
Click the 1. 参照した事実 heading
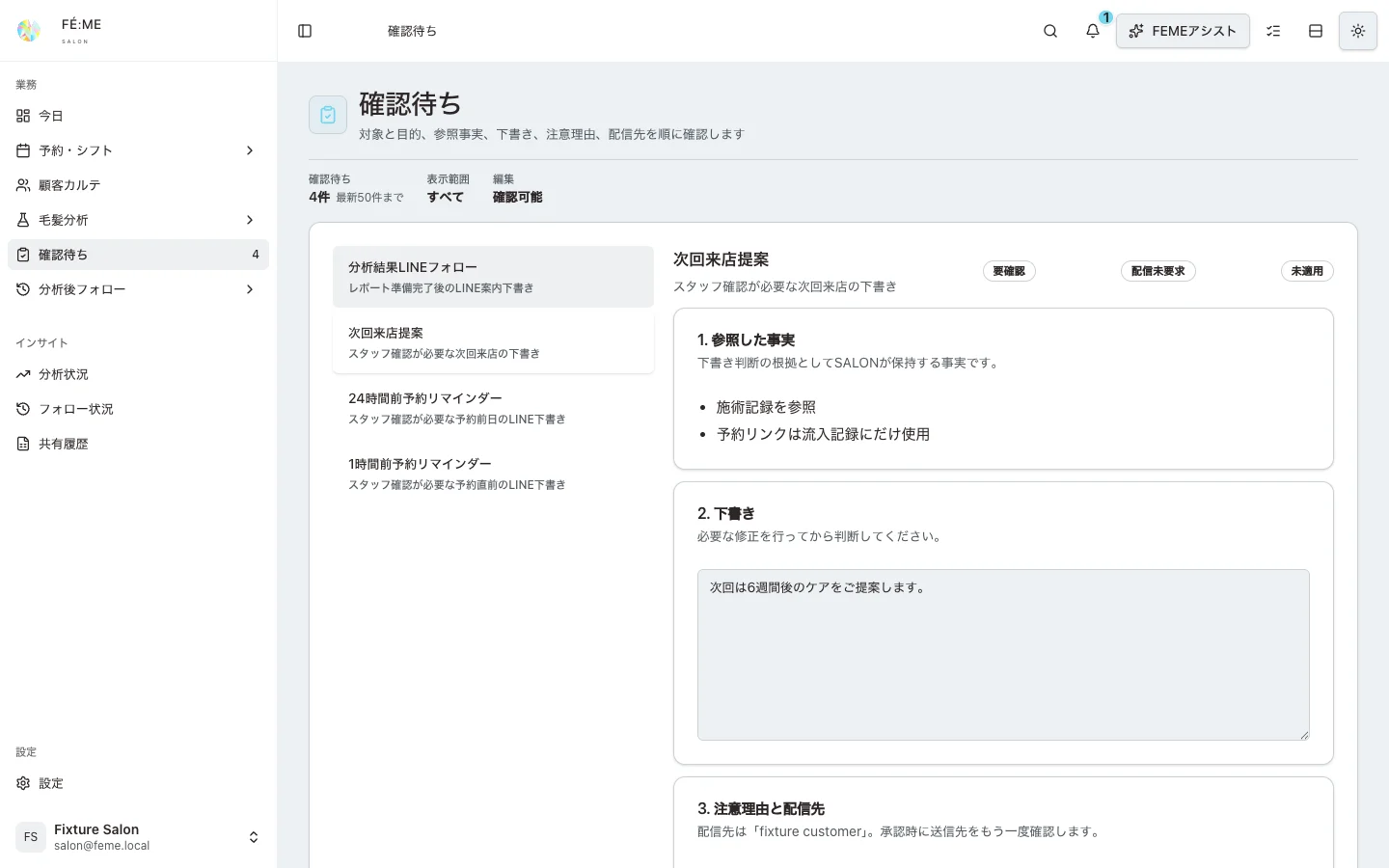click(746, 340)
